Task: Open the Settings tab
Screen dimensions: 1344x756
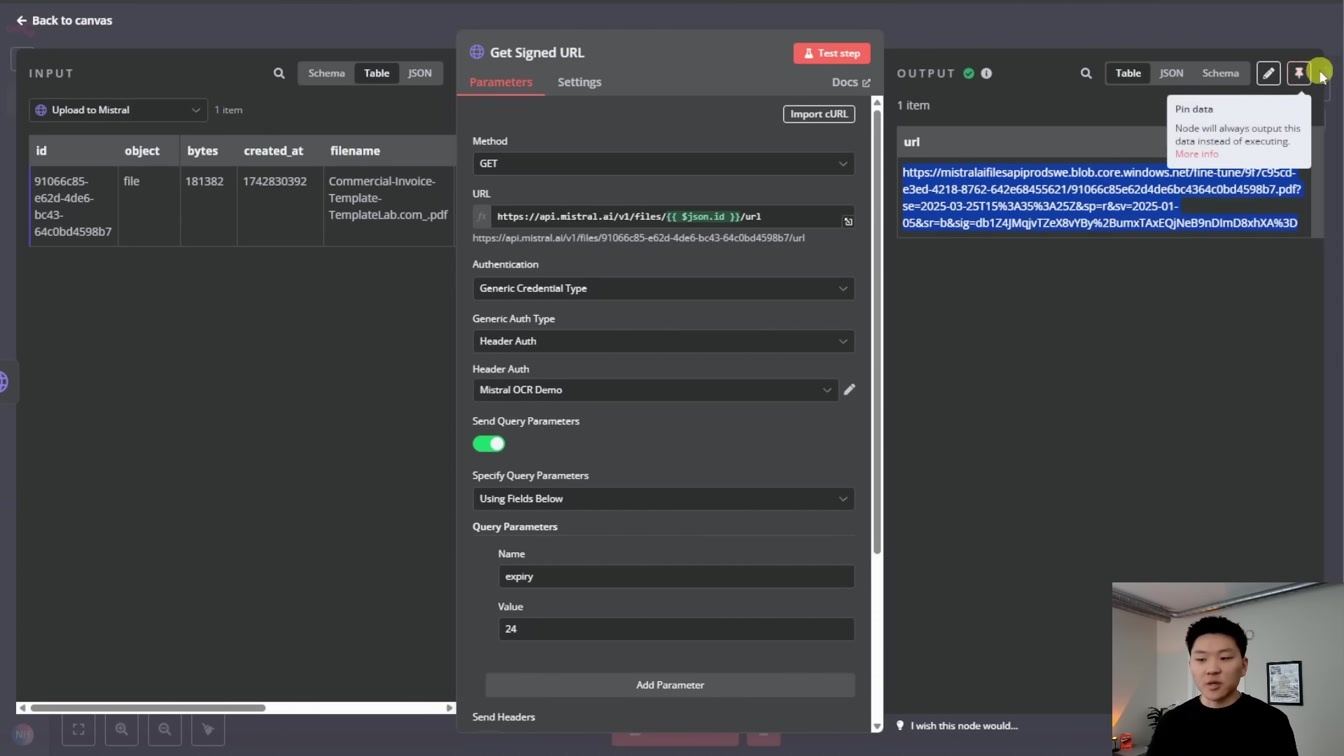Action: click(579, 82)
